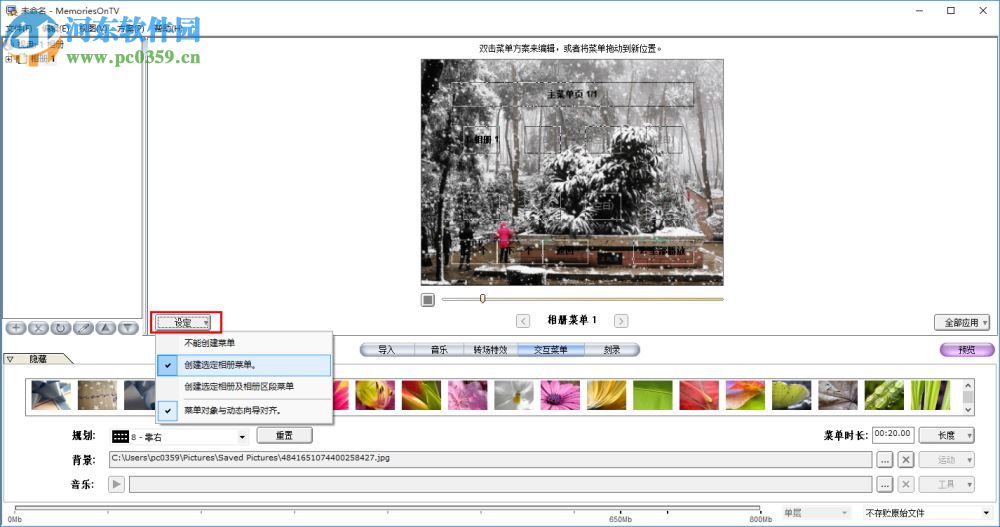Browse for music file with the ... button

click(884, 484)
